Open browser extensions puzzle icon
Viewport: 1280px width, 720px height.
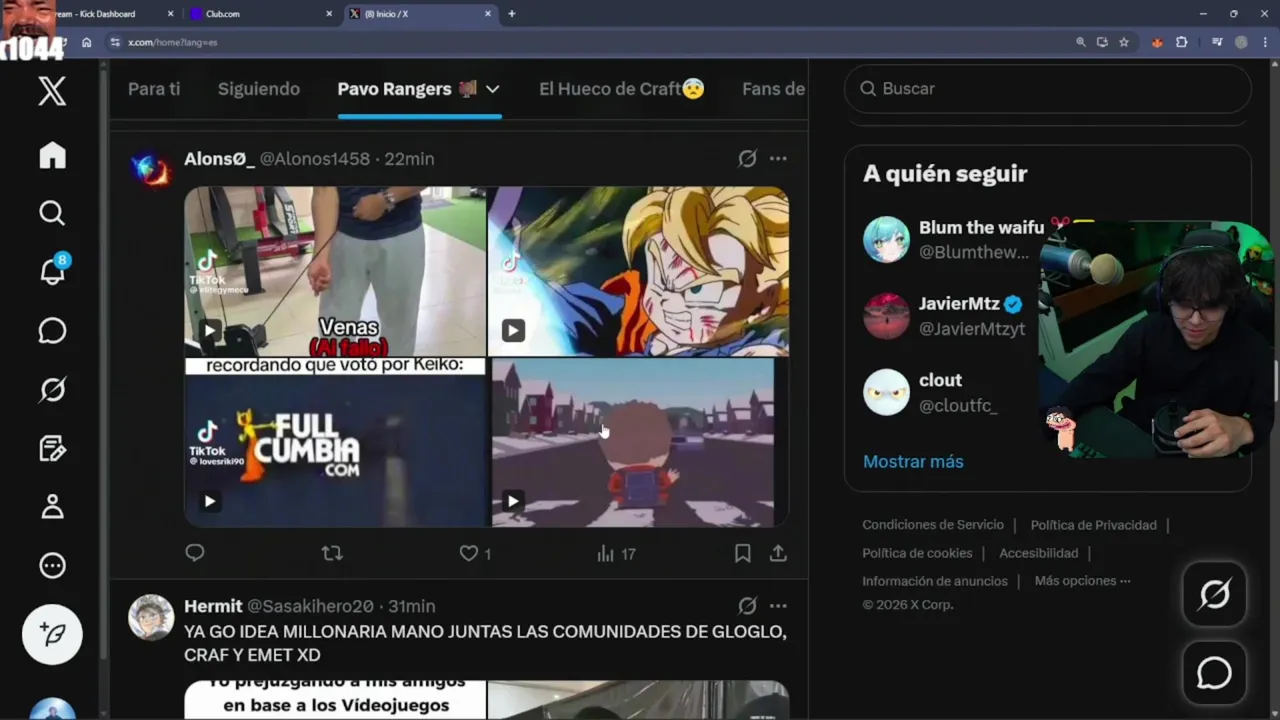tap(1181, 42)
